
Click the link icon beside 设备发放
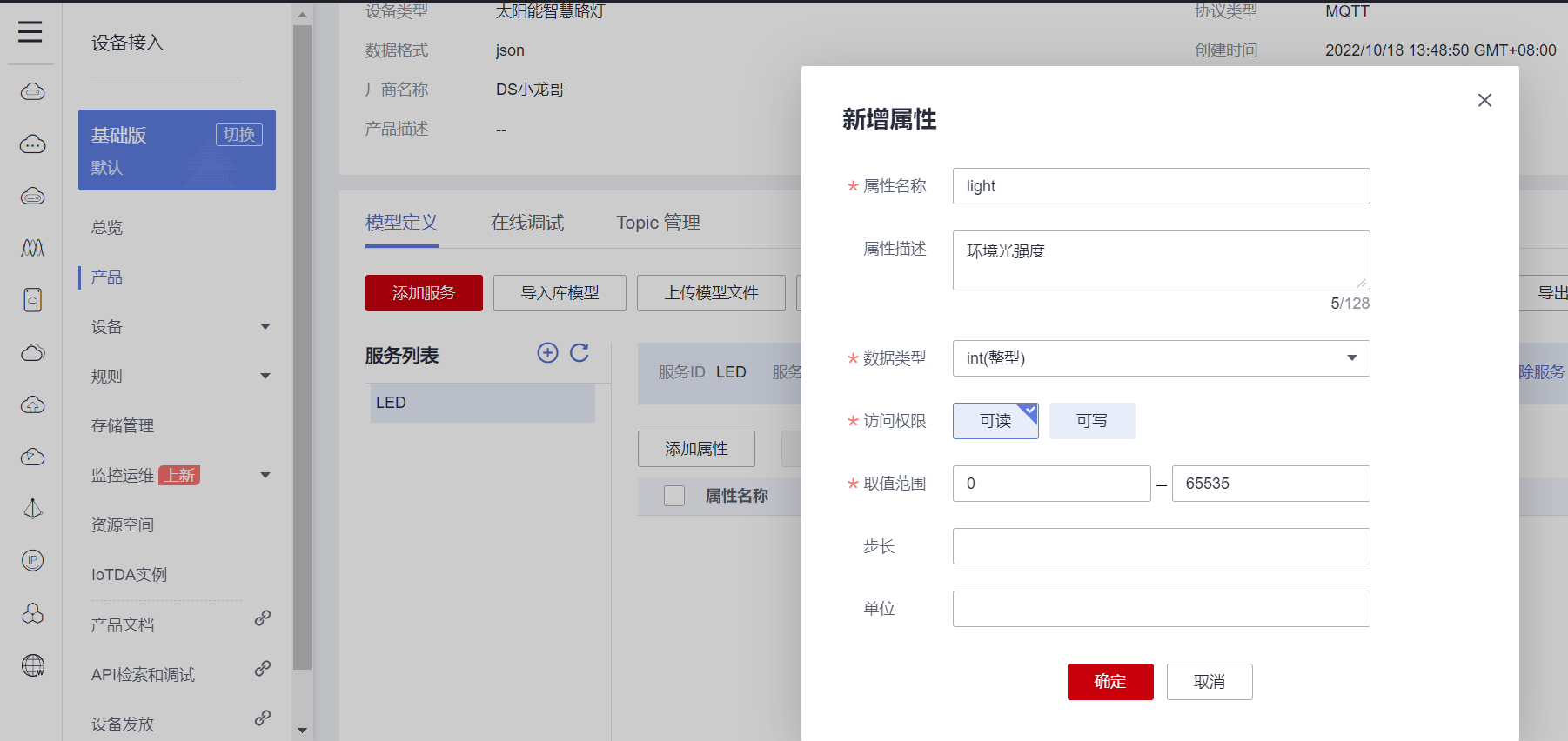coord(262,718)
